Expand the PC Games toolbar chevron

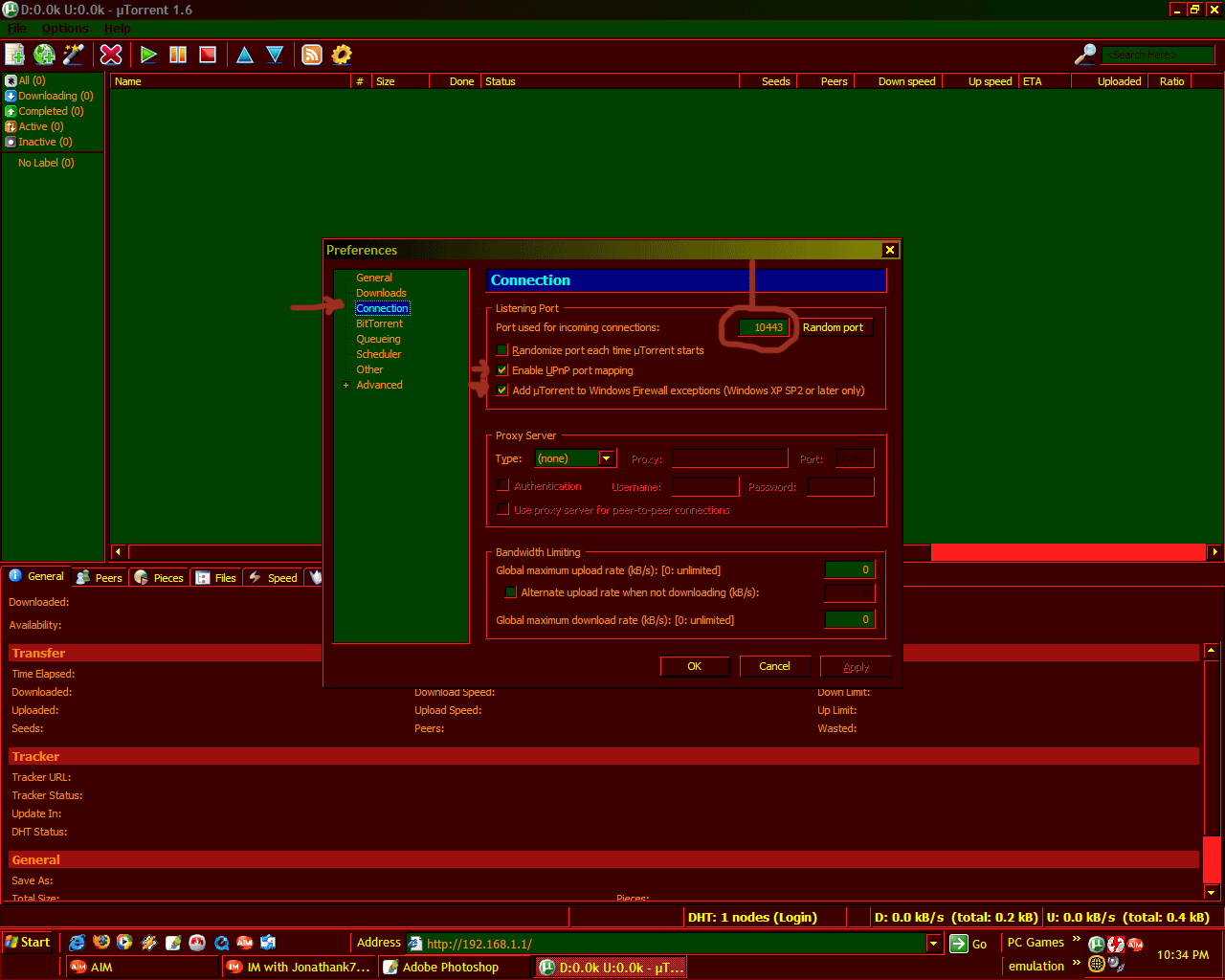pyautogui.click(x=1076, y=940)
